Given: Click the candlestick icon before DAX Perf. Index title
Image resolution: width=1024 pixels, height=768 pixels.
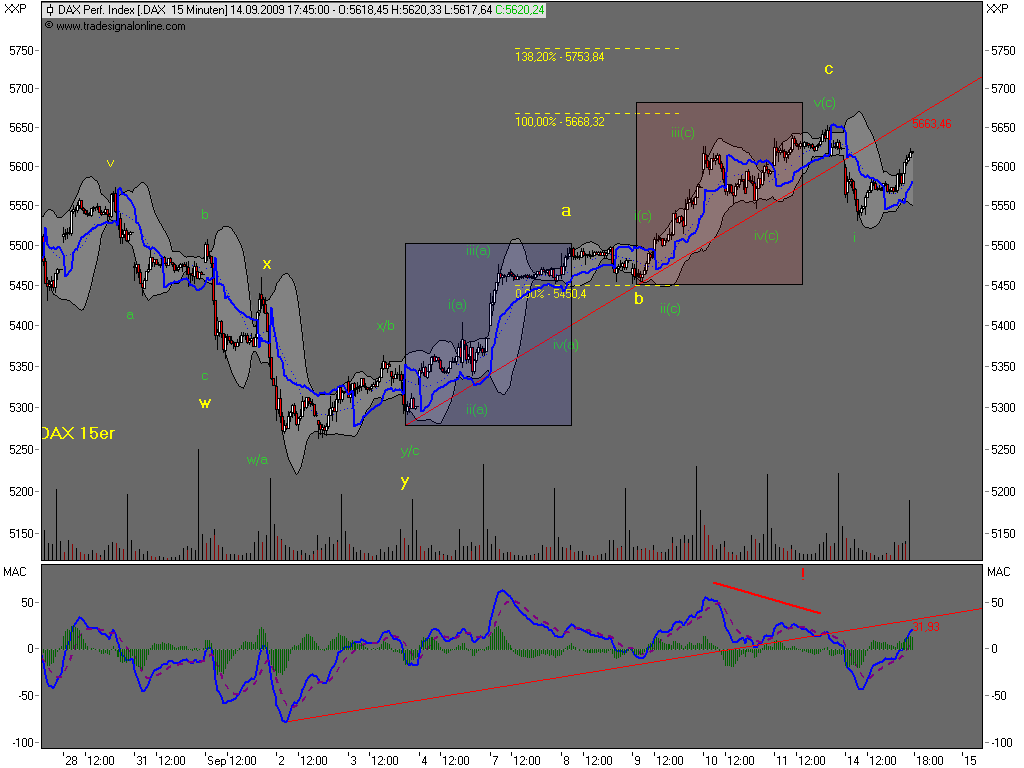Looking at the screenshot, I should tap(50, 10).
